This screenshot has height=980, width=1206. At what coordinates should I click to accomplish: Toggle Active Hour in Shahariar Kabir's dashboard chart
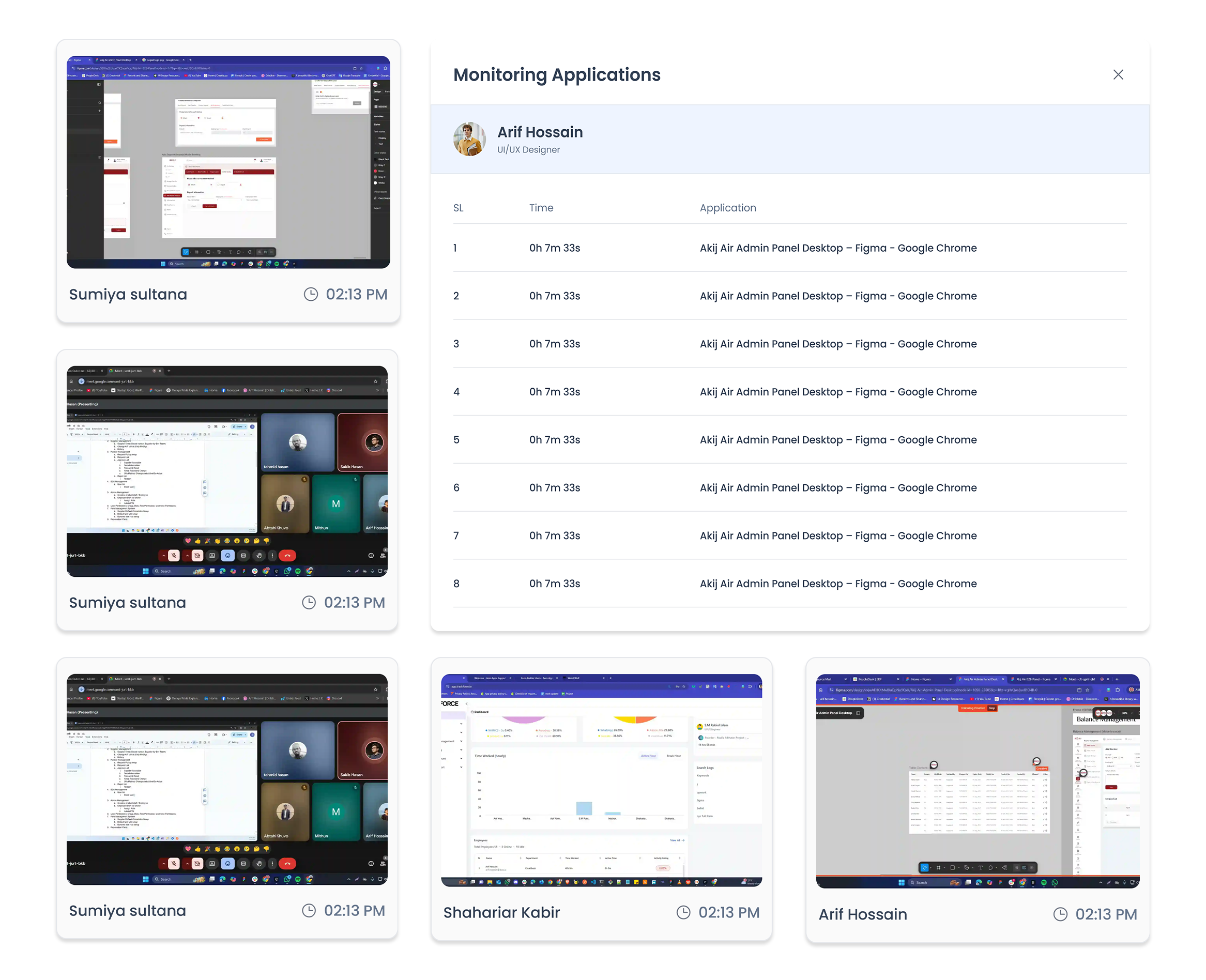click(648, 755)
